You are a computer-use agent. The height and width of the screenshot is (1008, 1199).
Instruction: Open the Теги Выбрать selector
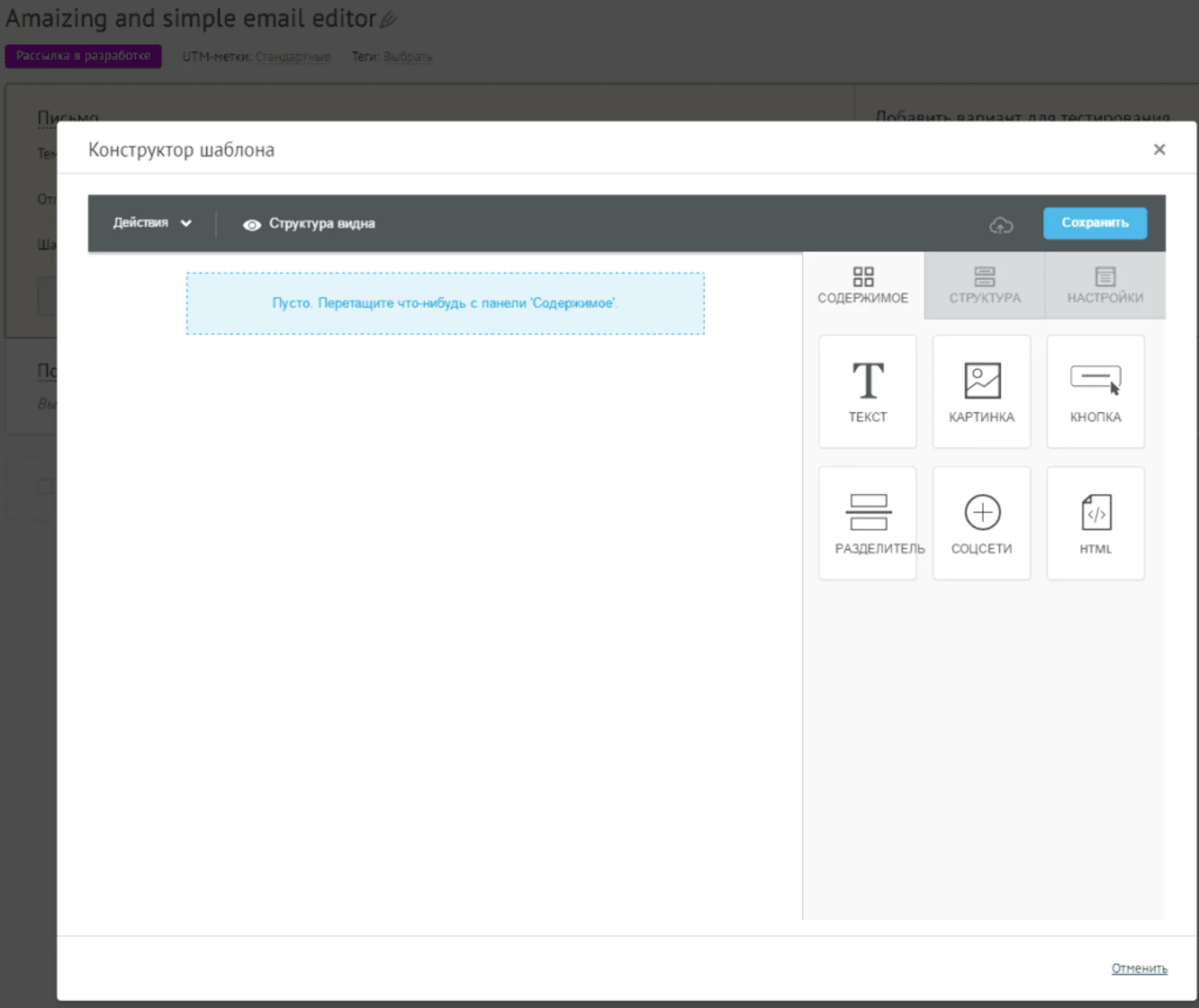407,57
